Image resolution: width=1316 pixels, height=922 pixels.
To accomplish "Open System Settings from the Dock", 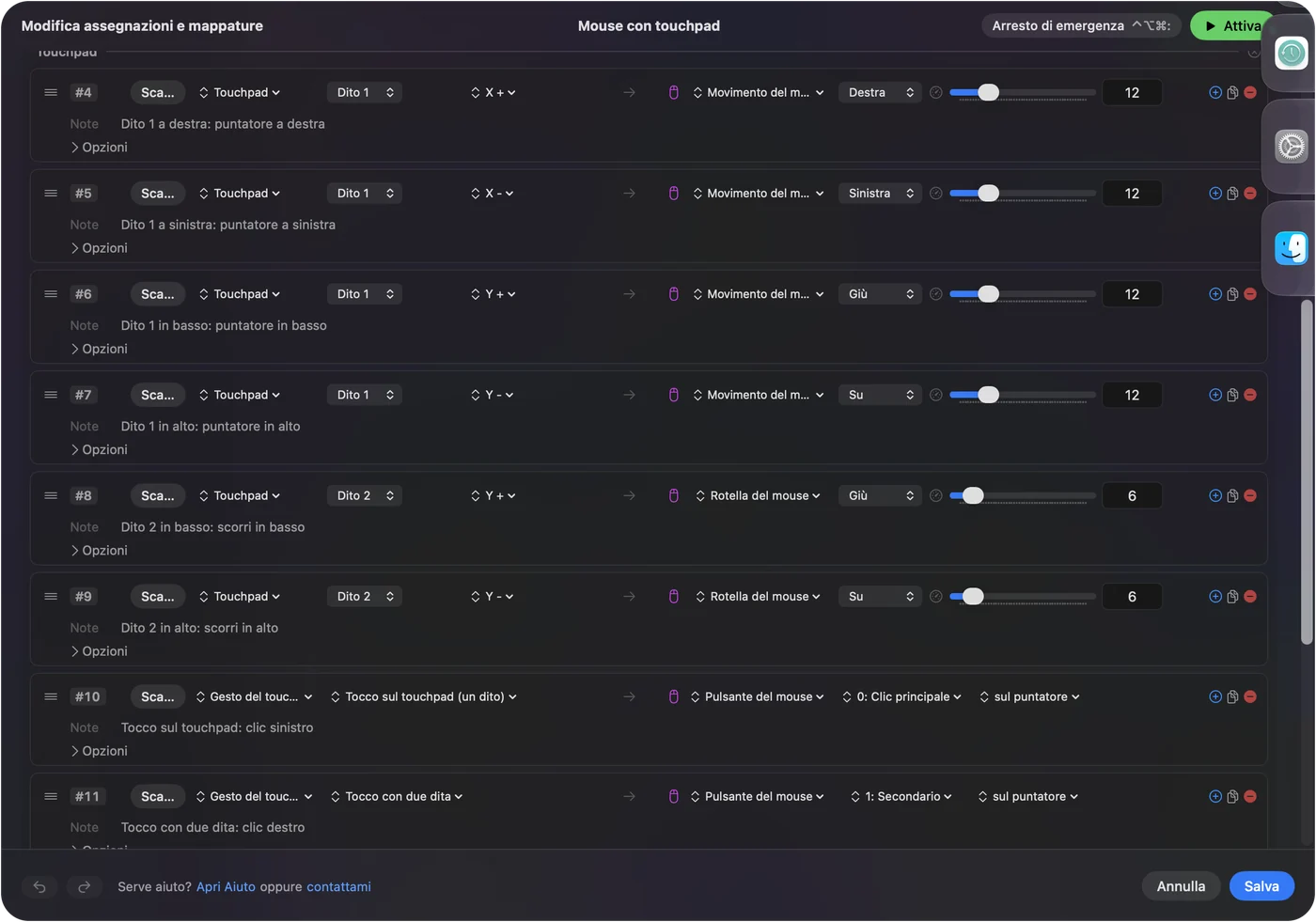I will click(x=1292, y=147).
